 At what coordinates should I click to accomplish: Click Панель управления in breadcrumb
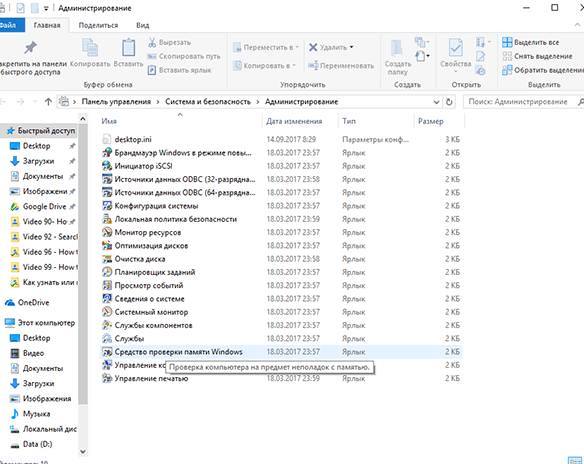116,102
